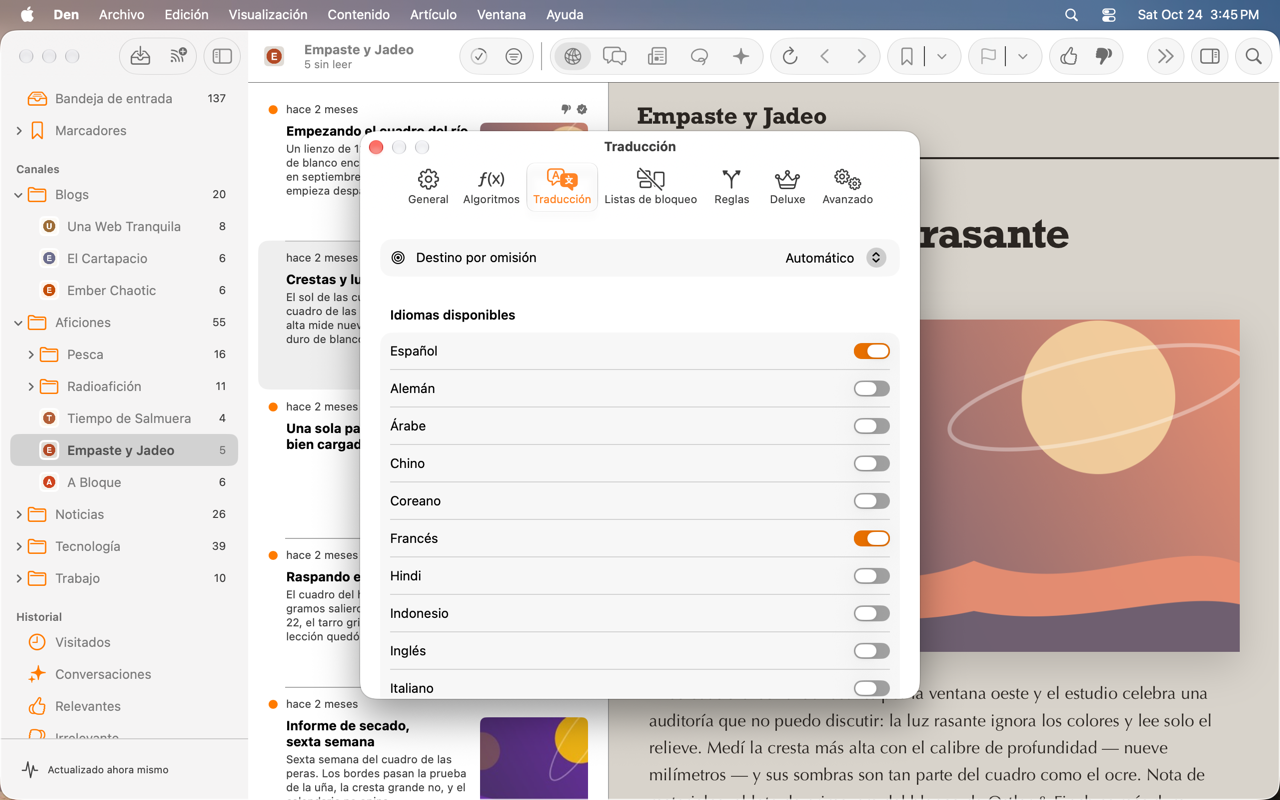Expand the Noticias folder
Viewport: 1280px width, 800px height.
[x=19, y=515]
